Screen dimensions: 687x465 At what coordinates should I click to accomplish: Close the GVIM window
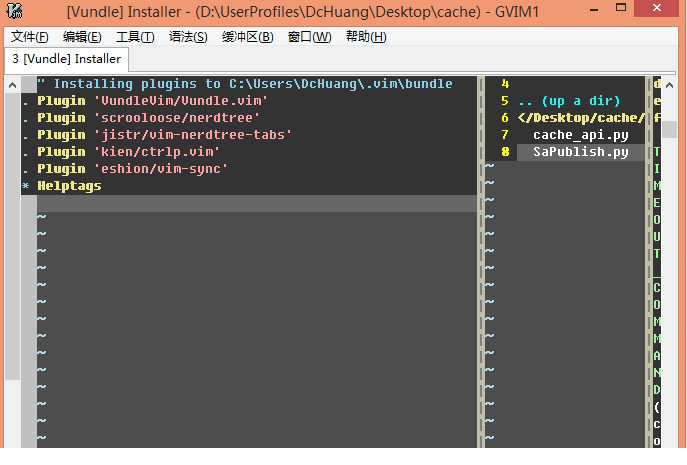coord(656,8)
